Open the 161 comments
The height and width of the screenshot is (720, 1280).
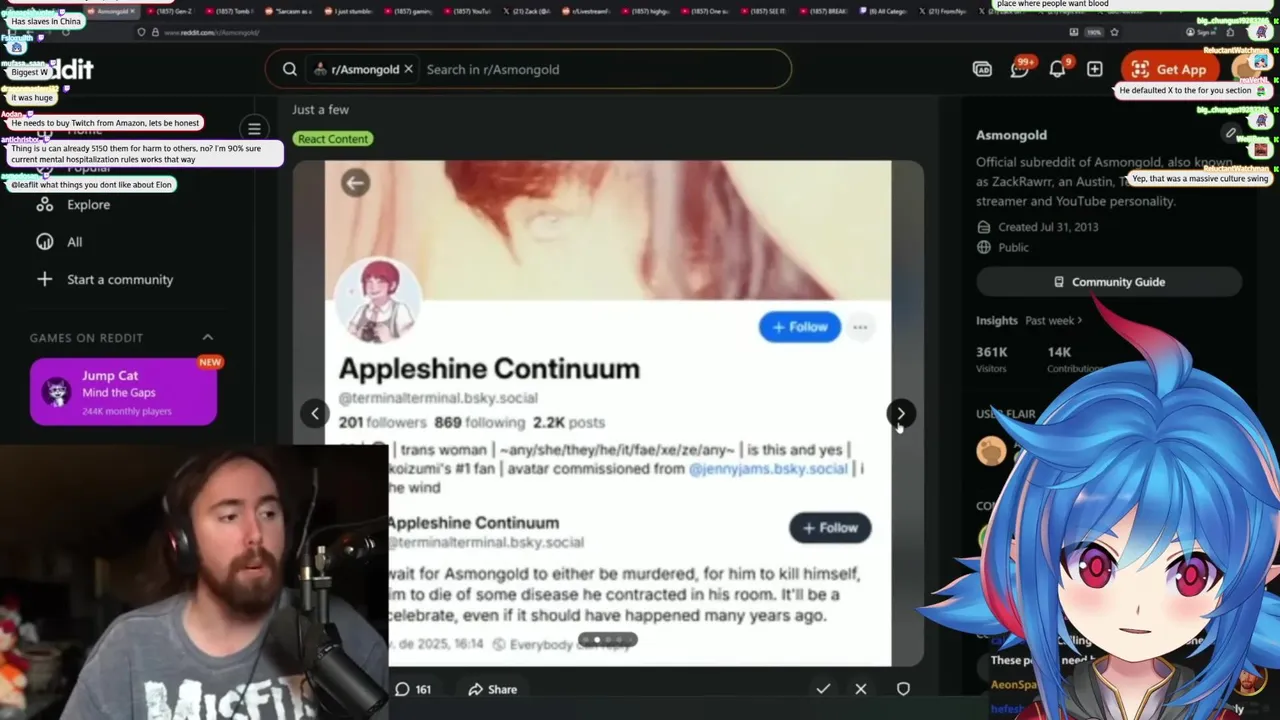coord(413,689)
